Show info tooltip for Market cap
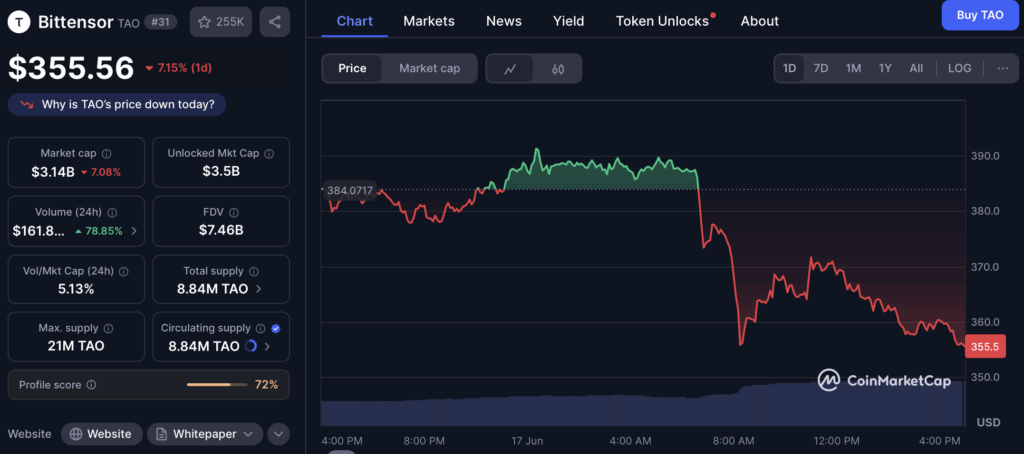Screen dimensions: 1024x454 pyautogui.click(x=106, y=154)
